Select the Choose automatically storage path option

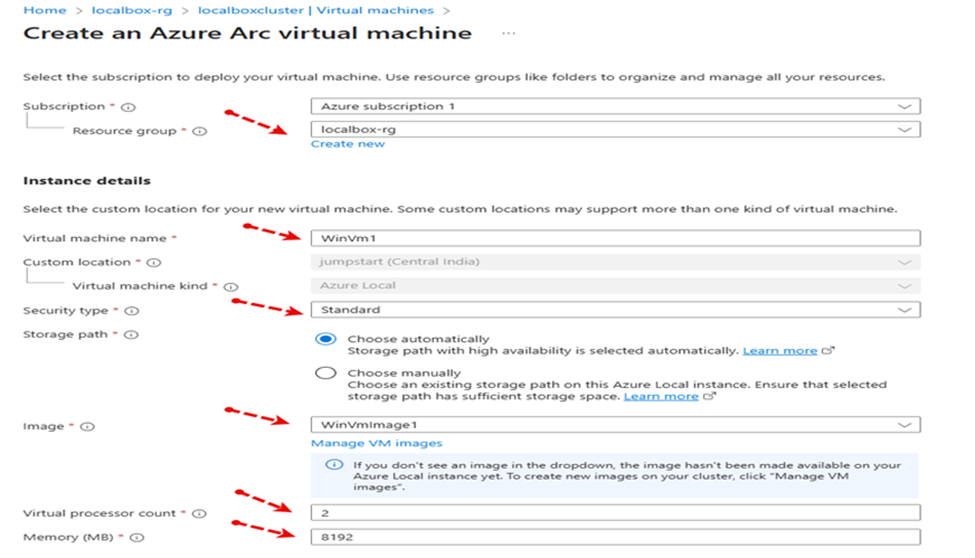(x=325, y=339)
